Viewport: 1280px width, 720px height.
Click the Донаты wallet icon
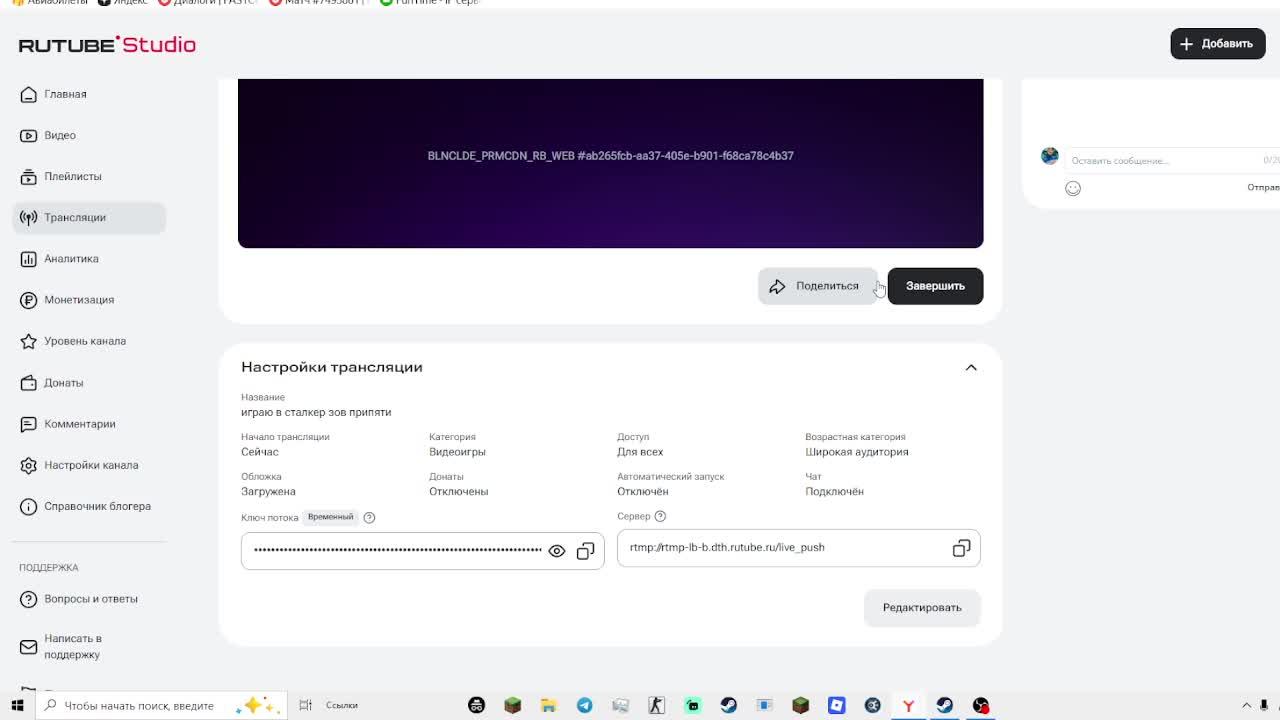click(28, 383)
